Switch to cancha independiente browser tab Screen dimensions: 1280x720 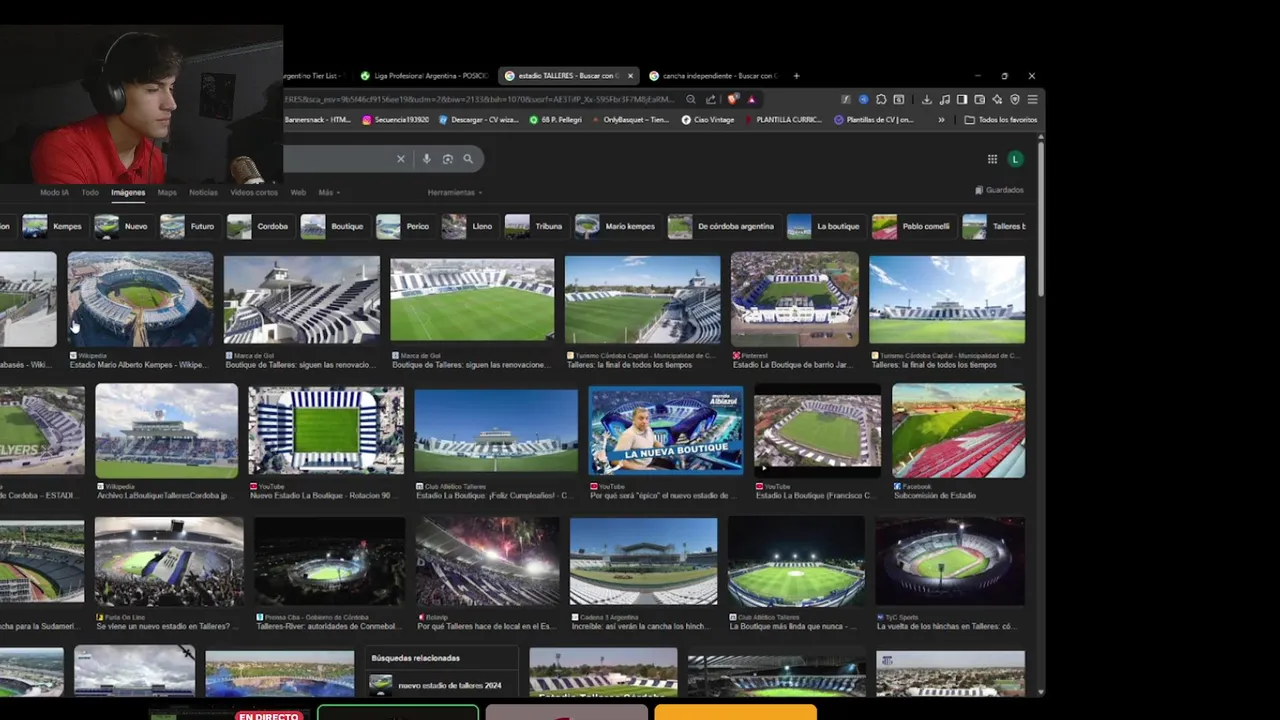[712, 76]
